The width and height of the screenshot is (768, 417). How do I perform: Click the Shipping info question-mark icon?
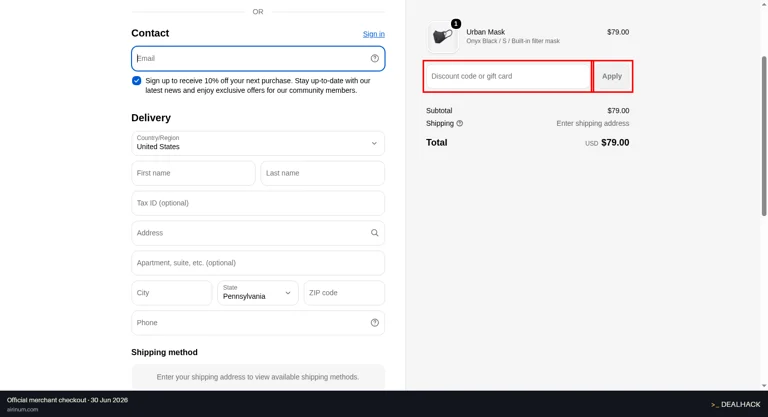pos(459,123)
